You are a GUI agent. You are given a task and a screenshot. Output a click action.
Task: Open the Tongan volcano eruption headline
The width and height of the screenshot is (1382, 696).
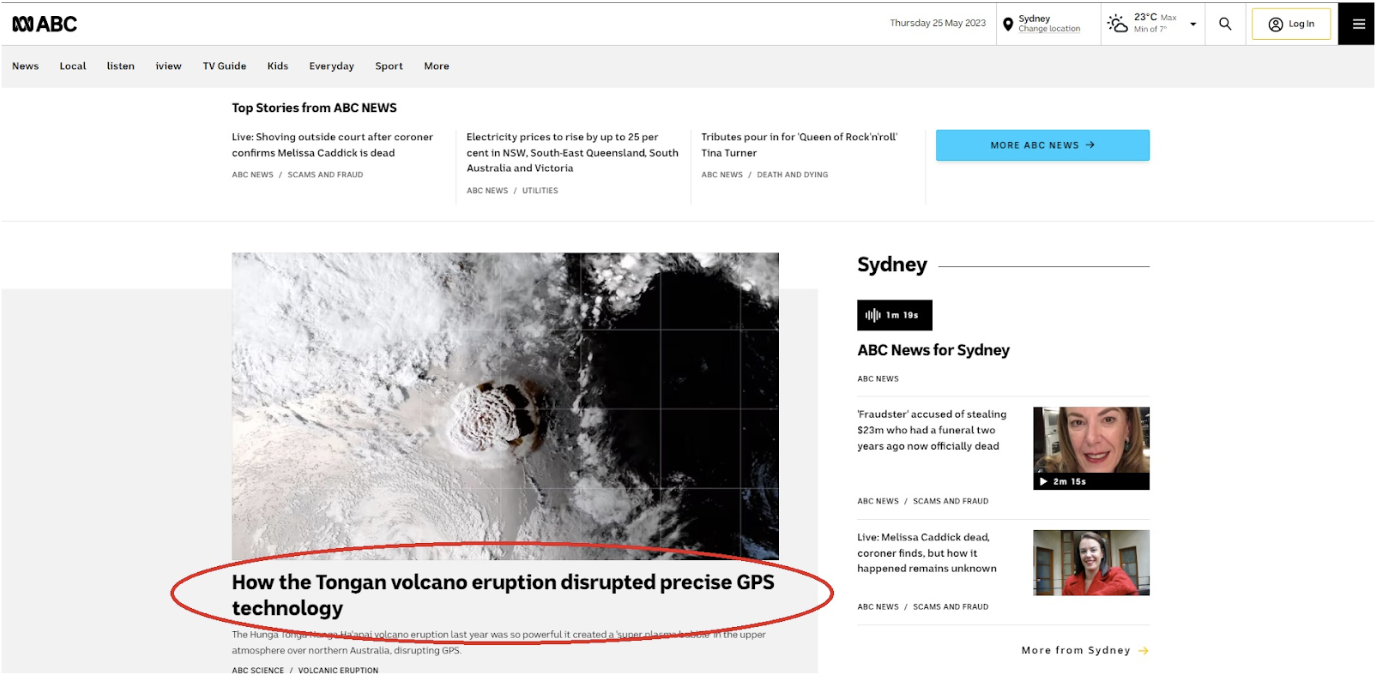[x=502, y=594]
